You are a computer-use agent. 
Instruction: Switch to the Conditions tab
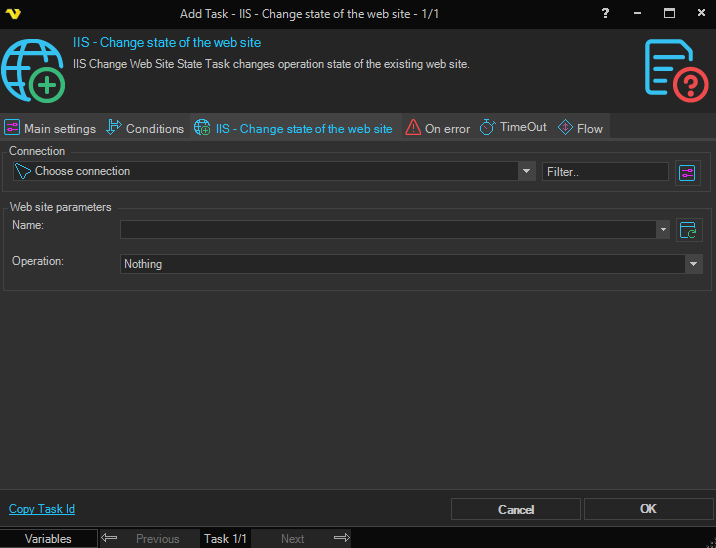145,128
